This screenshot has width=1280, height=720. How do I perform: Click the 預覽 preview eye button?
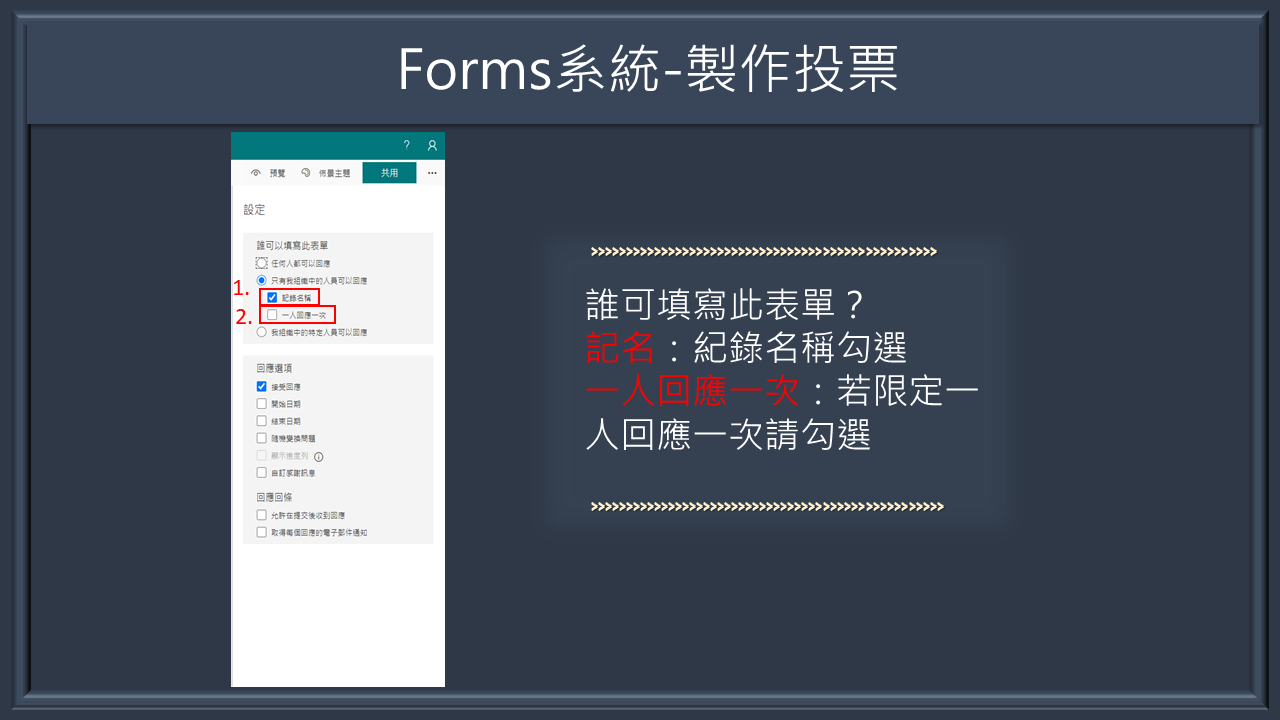268,173
